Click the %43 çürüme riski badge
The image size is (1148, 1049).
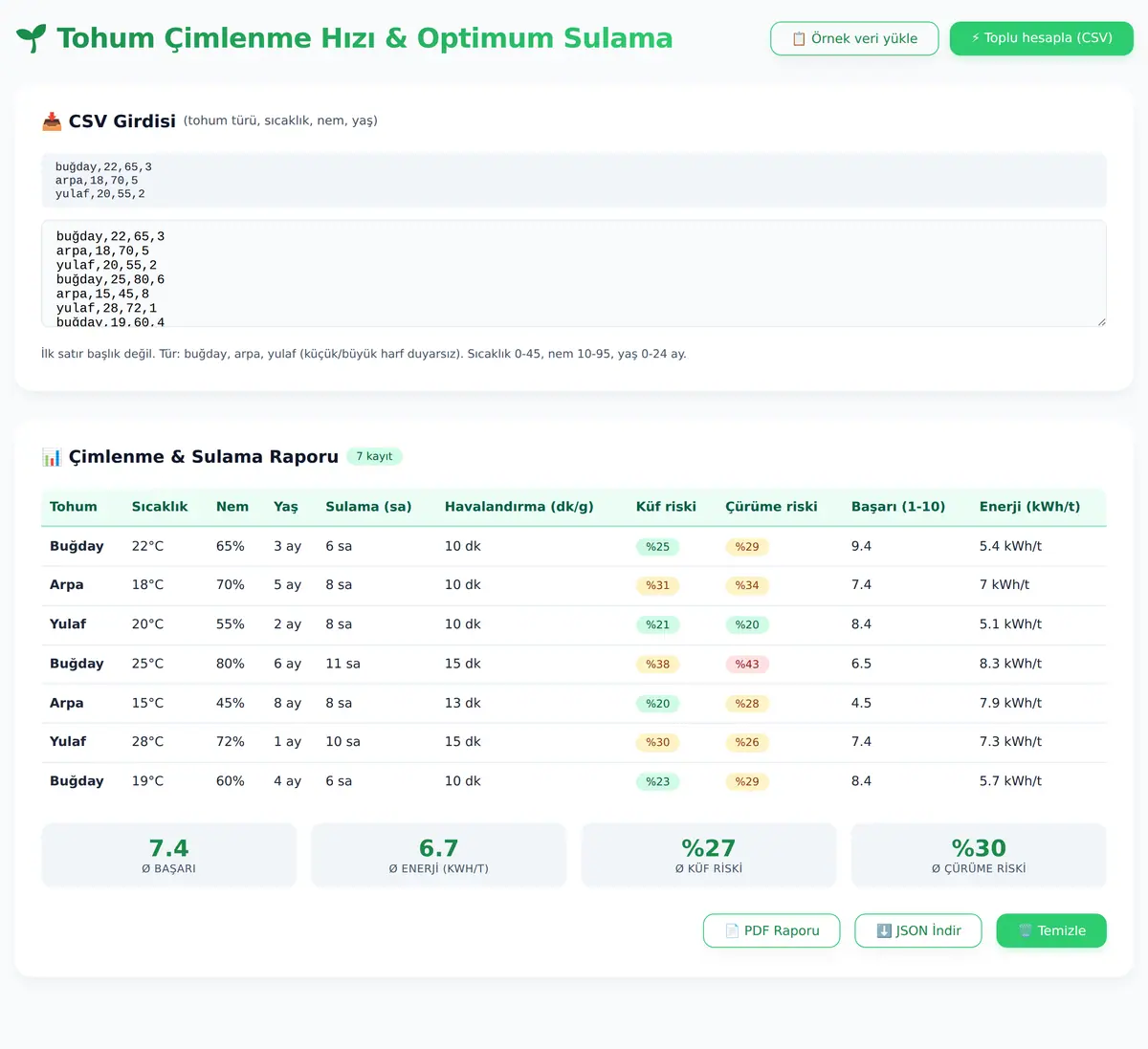point(747,665)
